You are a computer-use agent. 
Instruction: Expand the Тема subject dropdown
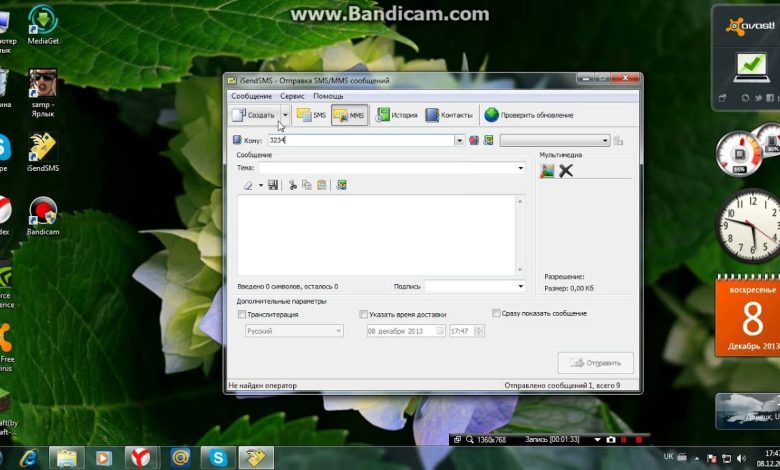(x=521, y=168)
